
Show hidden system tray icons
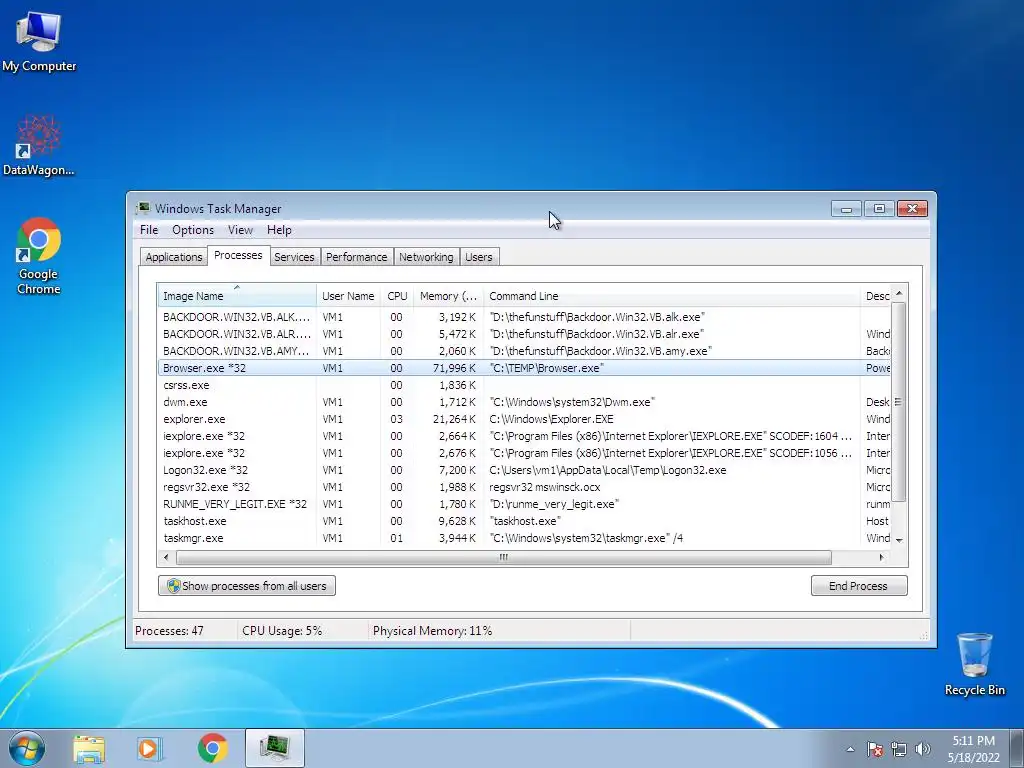[850, 749]
